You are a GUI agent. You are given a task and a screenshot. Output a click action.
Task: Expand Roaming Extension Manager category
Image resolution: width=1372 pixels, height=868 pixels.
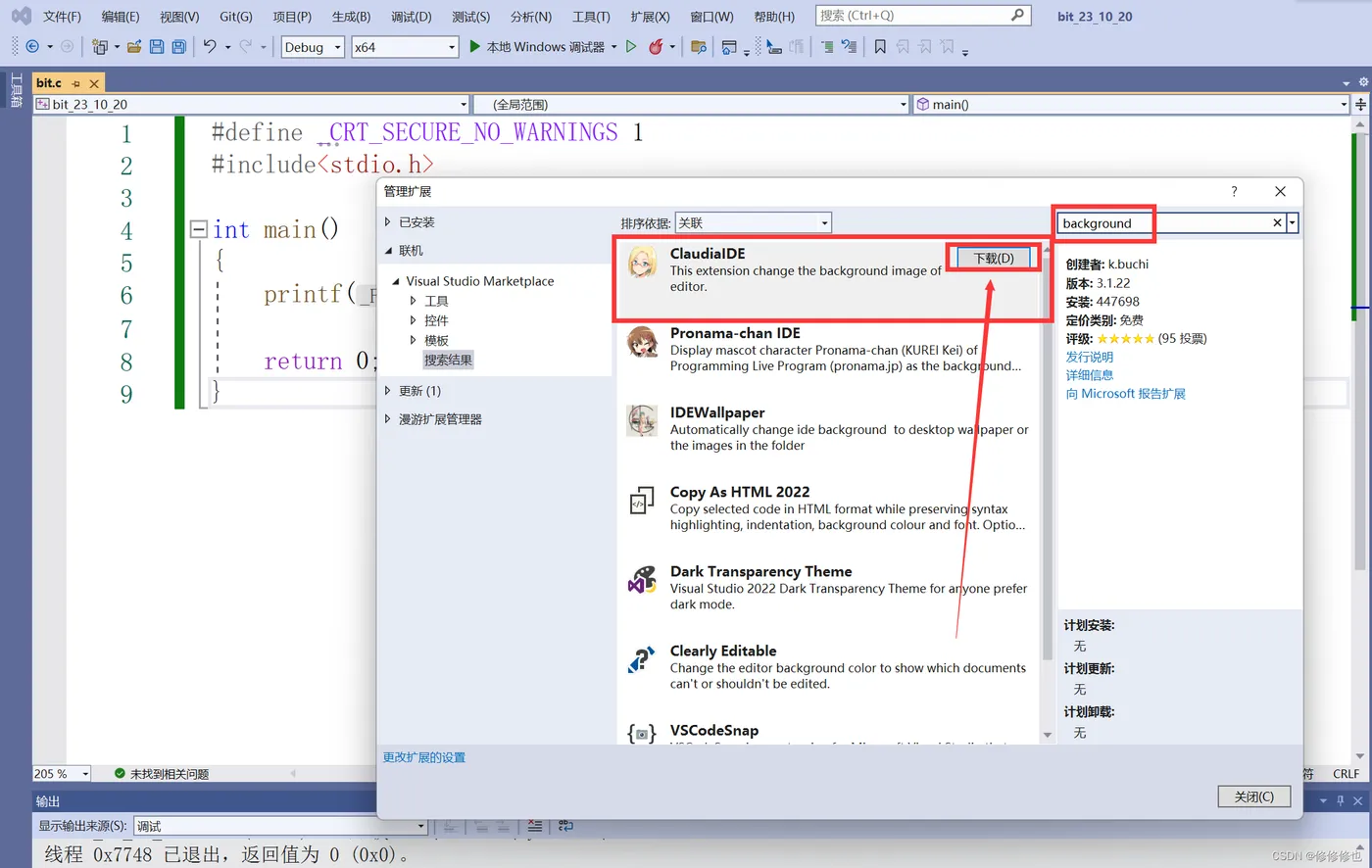coord(388,419)
